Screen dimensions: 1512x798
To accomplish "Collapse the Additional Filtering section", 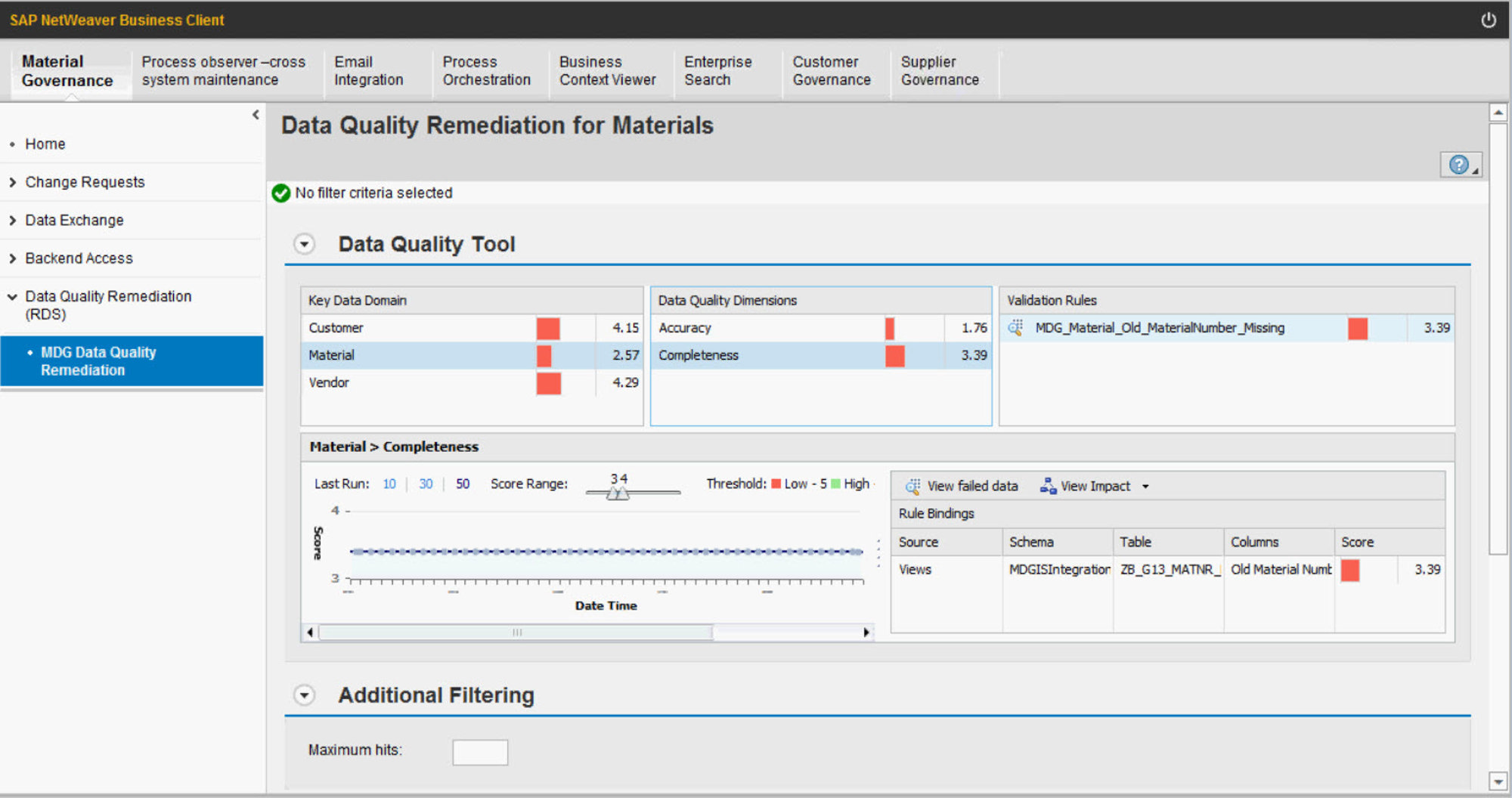I will (304, 694).
